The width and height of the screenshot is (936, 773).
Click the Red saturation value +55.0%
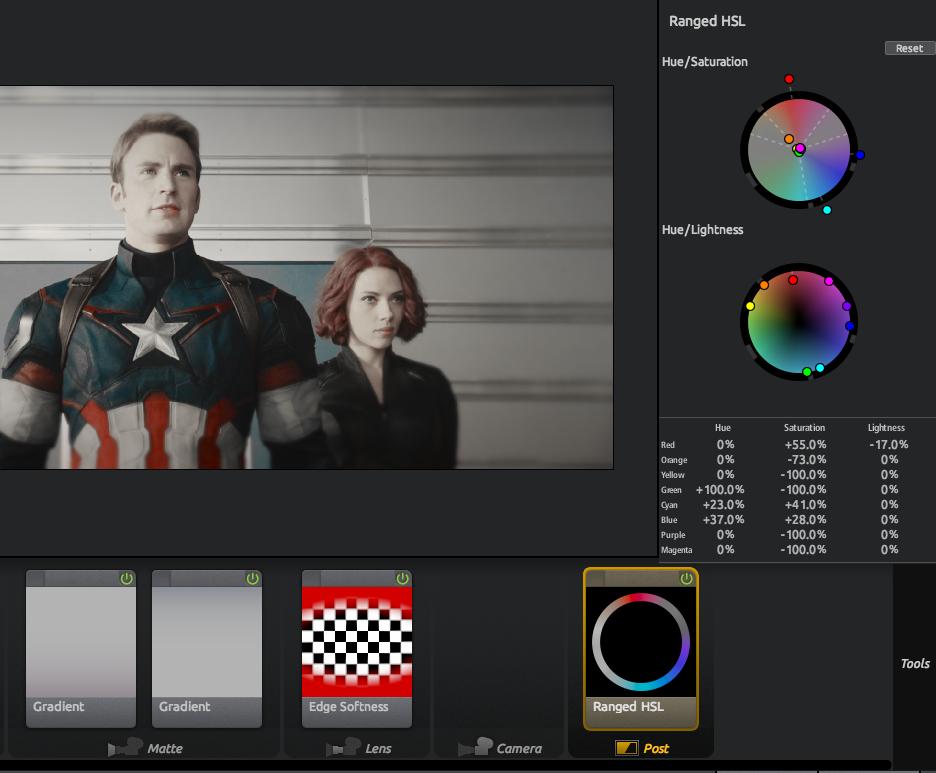point(805,445)
